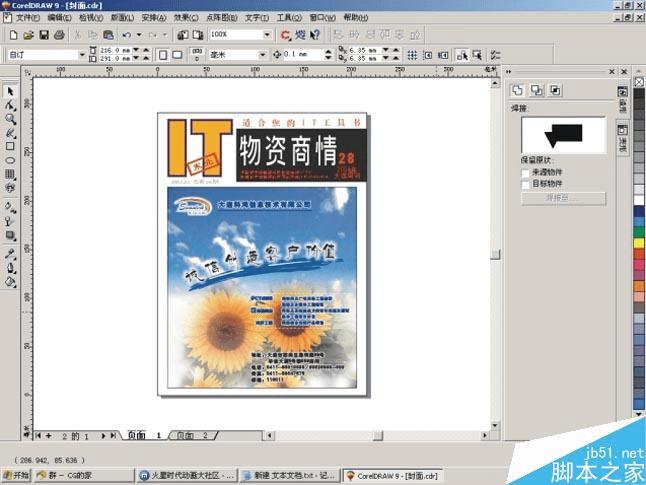Open the 文字(T) menu
Viewport: 646px width, 485px height.
257,18
